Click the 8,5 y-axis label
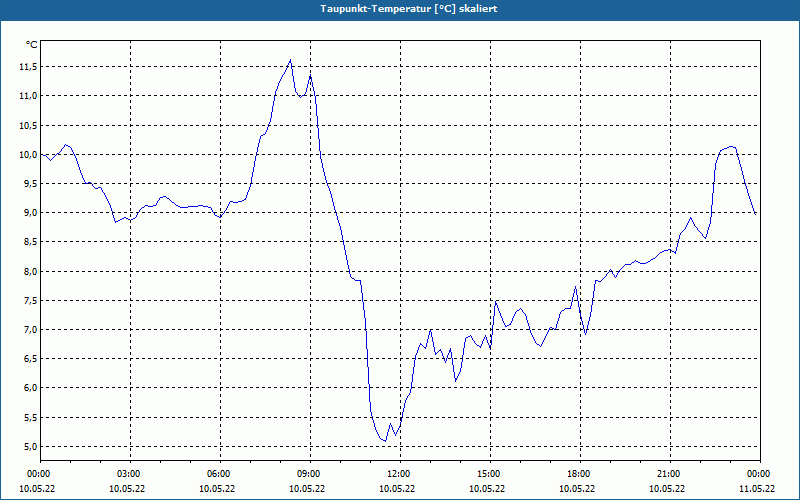The width and height of the screenshot is (800, 500). tap(30, 242)
